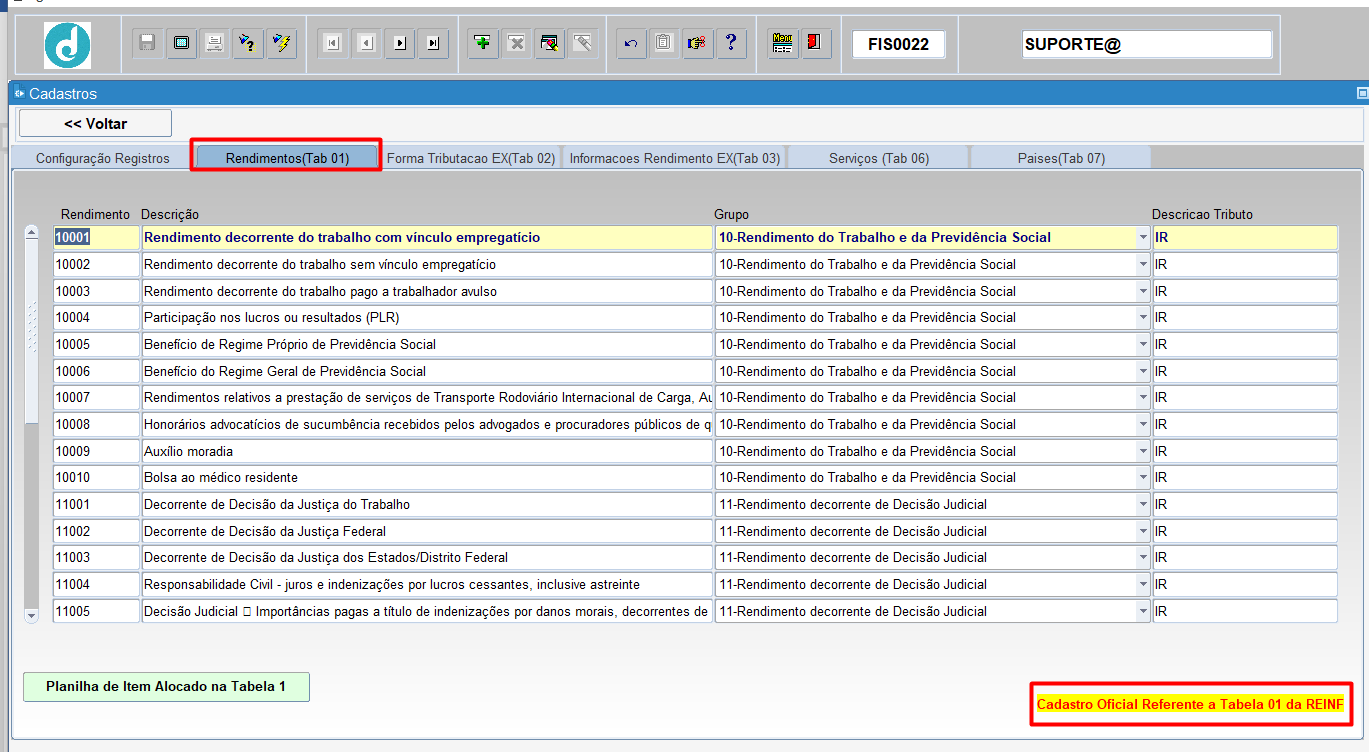Open Grupo dropdown for Auxílio moradia row

click(x=1143, y=451)
